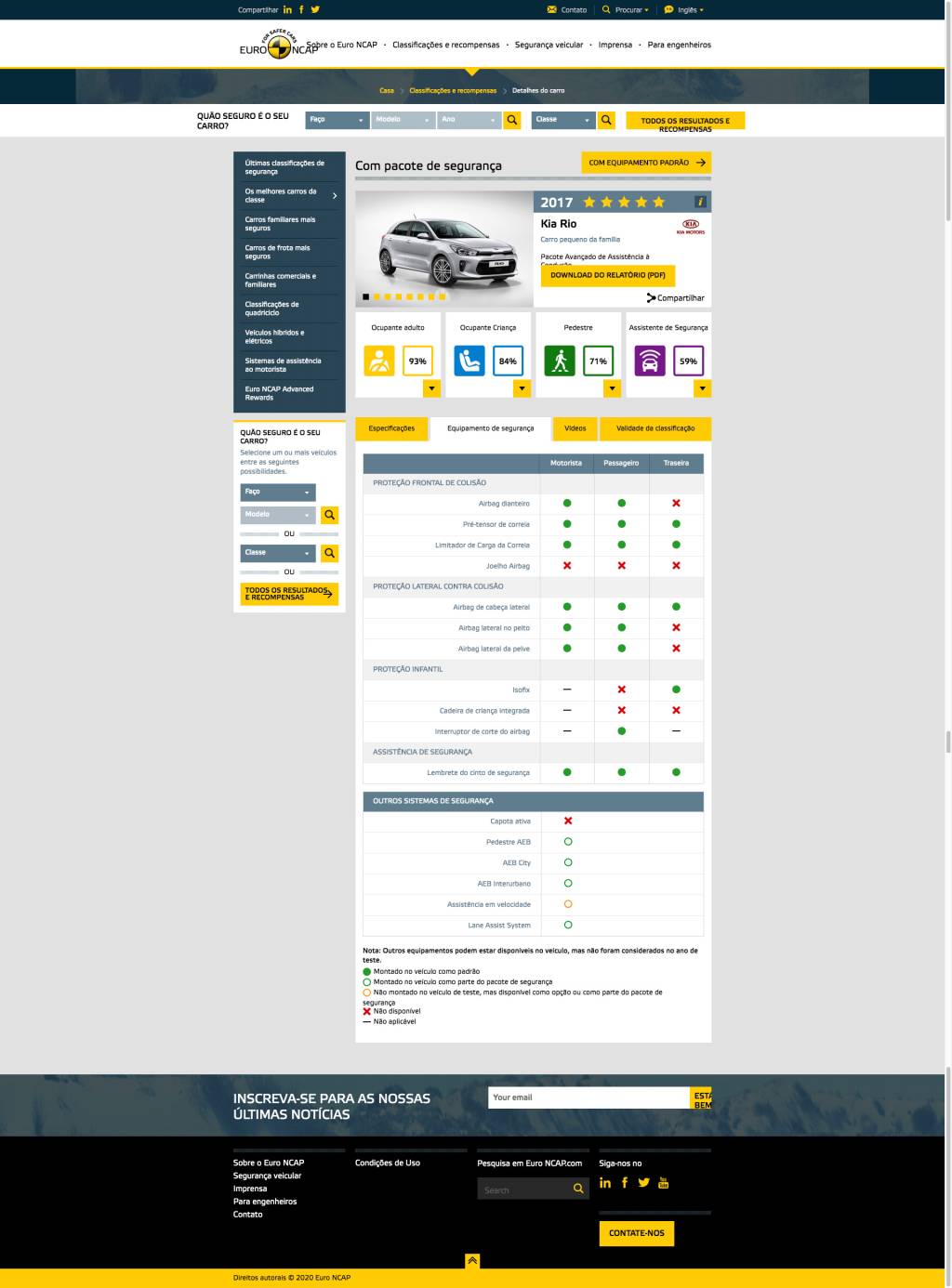Open the Procurar search menu in the top bar
The image size is (952, 1288).
coord(626,10)
